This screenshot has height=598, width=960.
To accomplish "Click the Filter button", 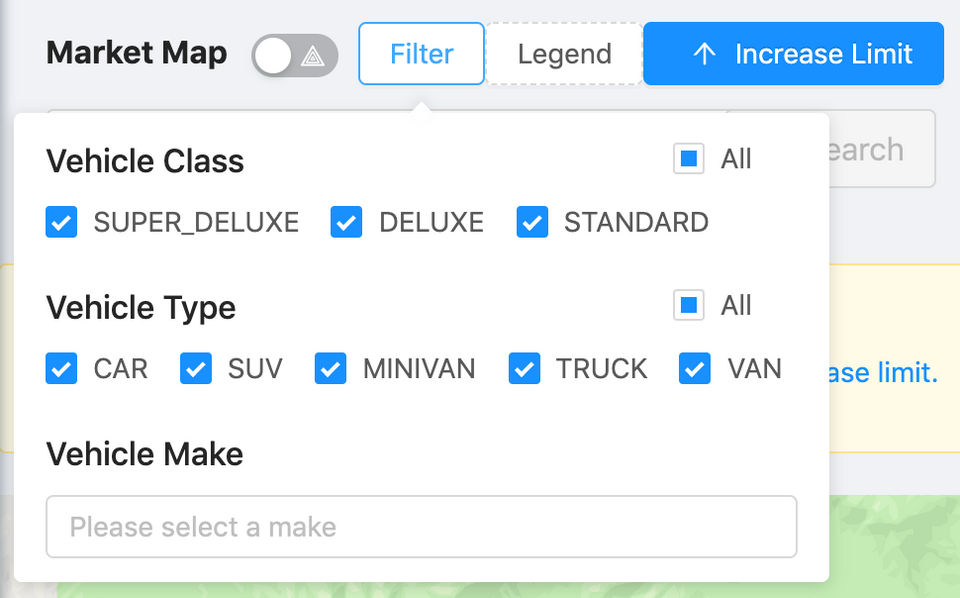I will pyautogui.click(x=421, y=54).
